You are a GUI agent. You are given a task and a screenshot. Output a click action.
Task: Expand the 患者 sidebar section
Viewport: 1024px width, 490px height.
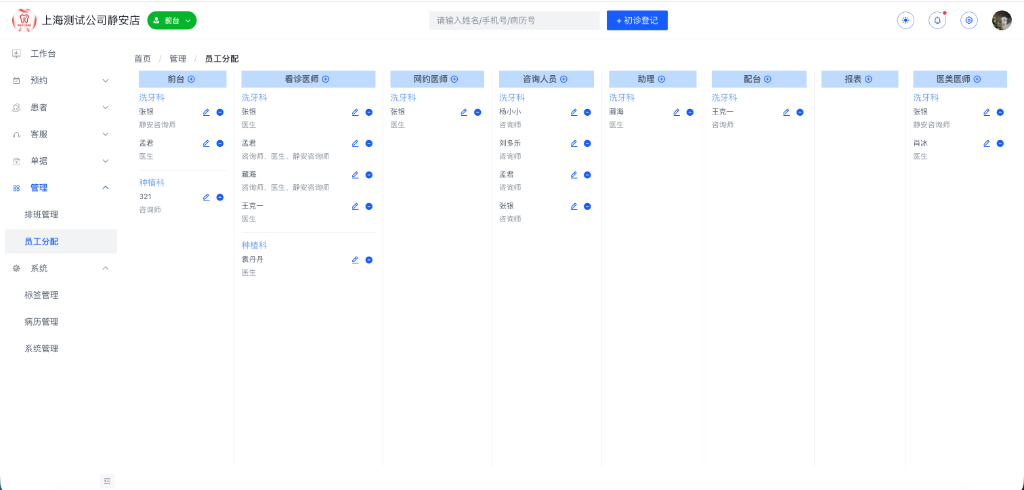pyautogui.click(x=61, y=107)
